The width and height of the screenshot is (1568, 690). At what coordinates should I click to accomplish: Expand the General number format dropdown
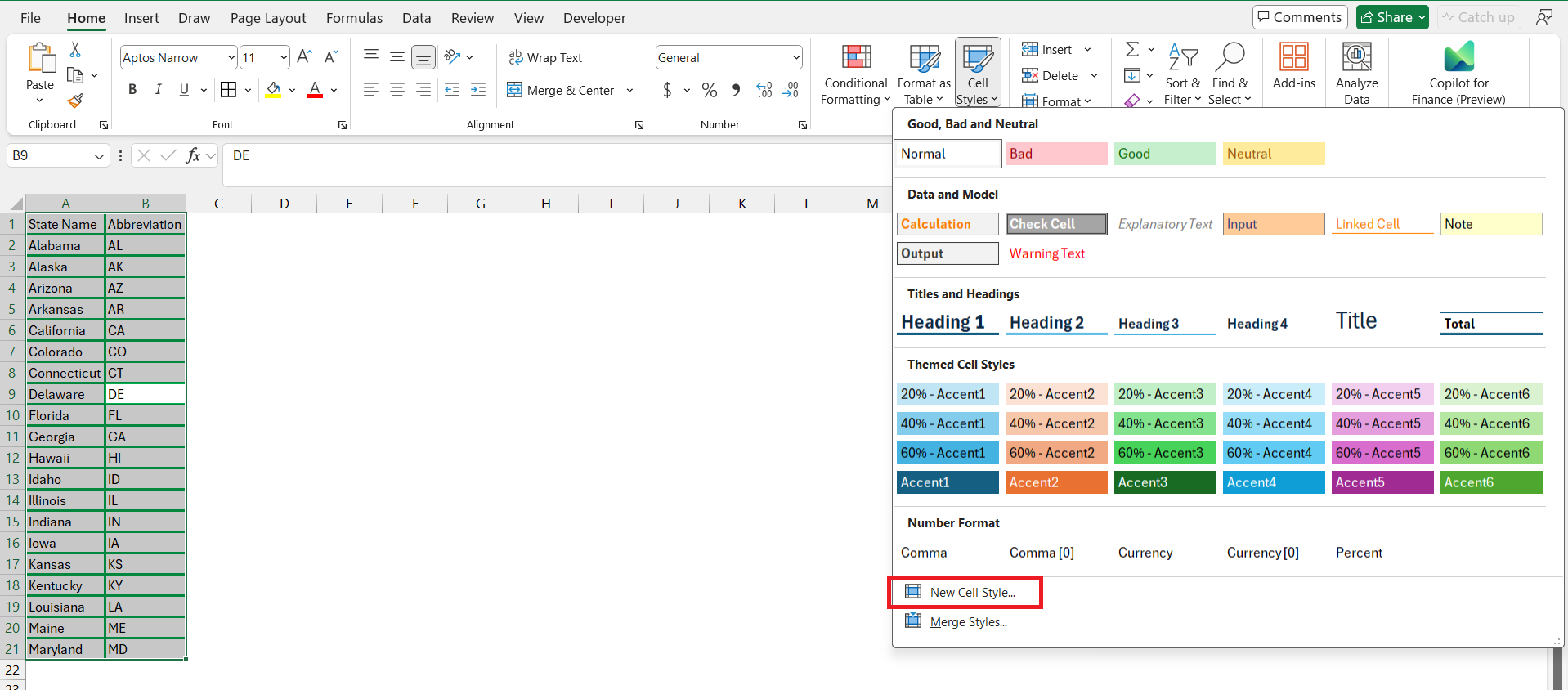795,57
